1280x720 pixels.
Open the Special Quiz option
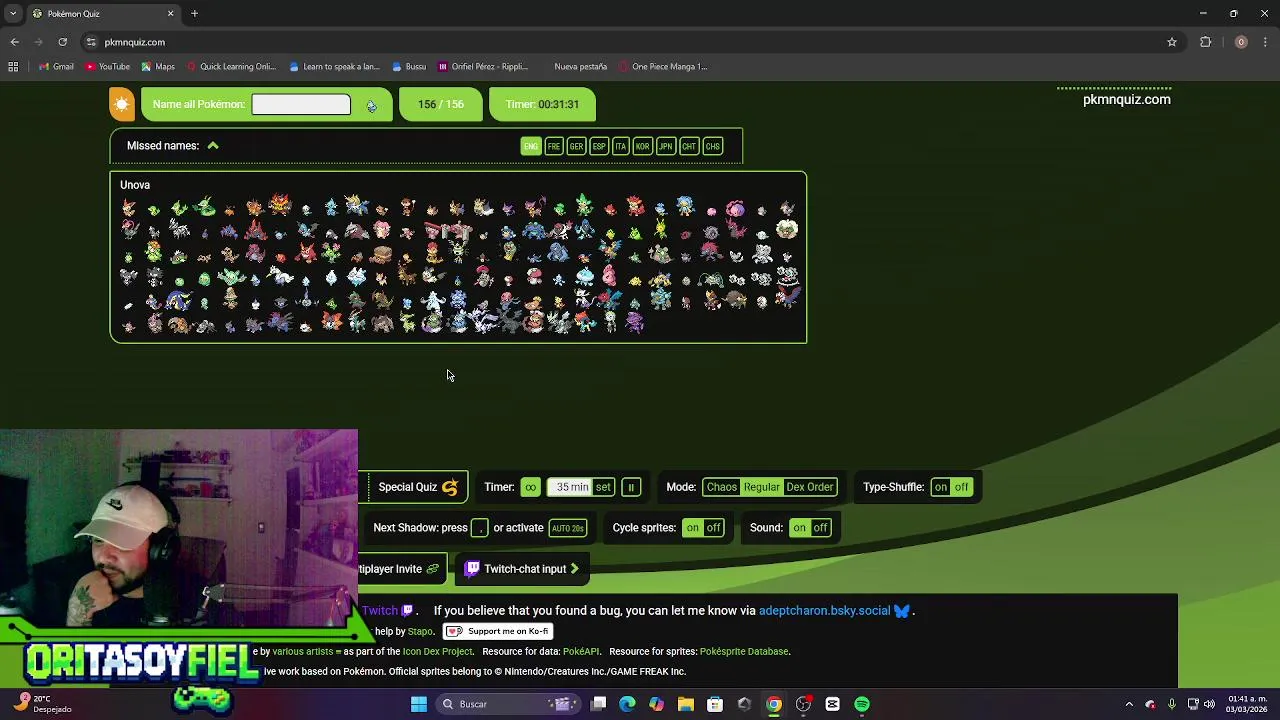417,487
